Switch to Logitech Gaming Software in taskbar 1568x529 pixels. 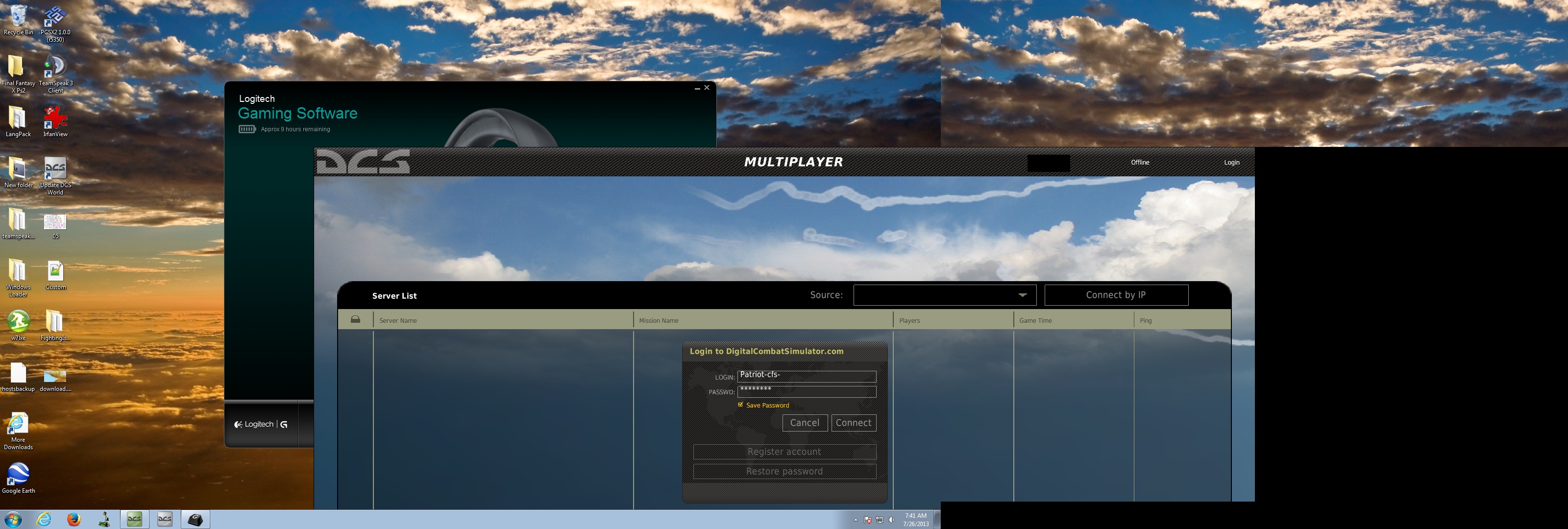tap(196, 519)
